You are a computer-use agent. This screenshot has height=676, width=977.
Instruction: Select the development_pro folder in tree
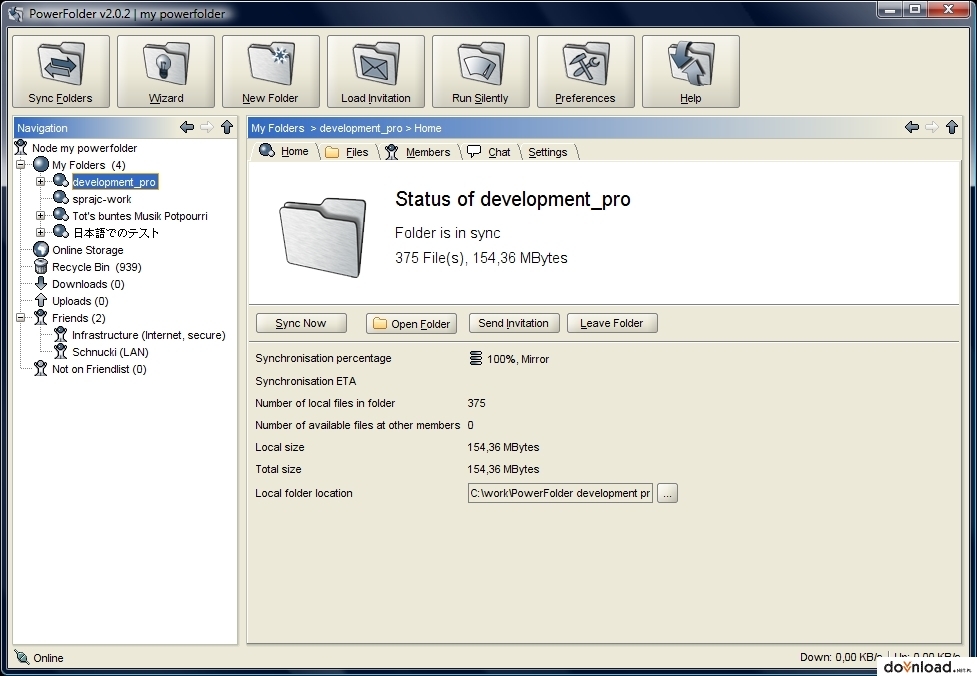[115, 182]
